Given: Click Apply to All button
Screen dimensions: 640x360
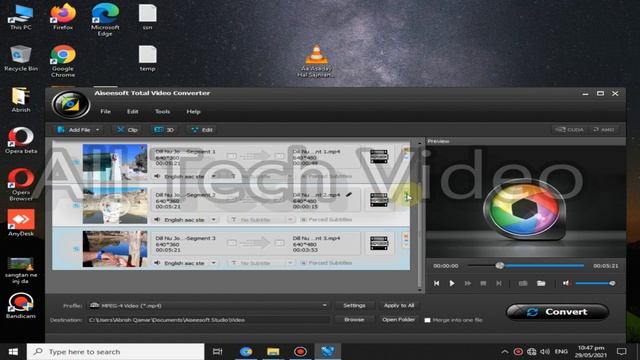Looking at the screenshot, I should coord(399,305).
